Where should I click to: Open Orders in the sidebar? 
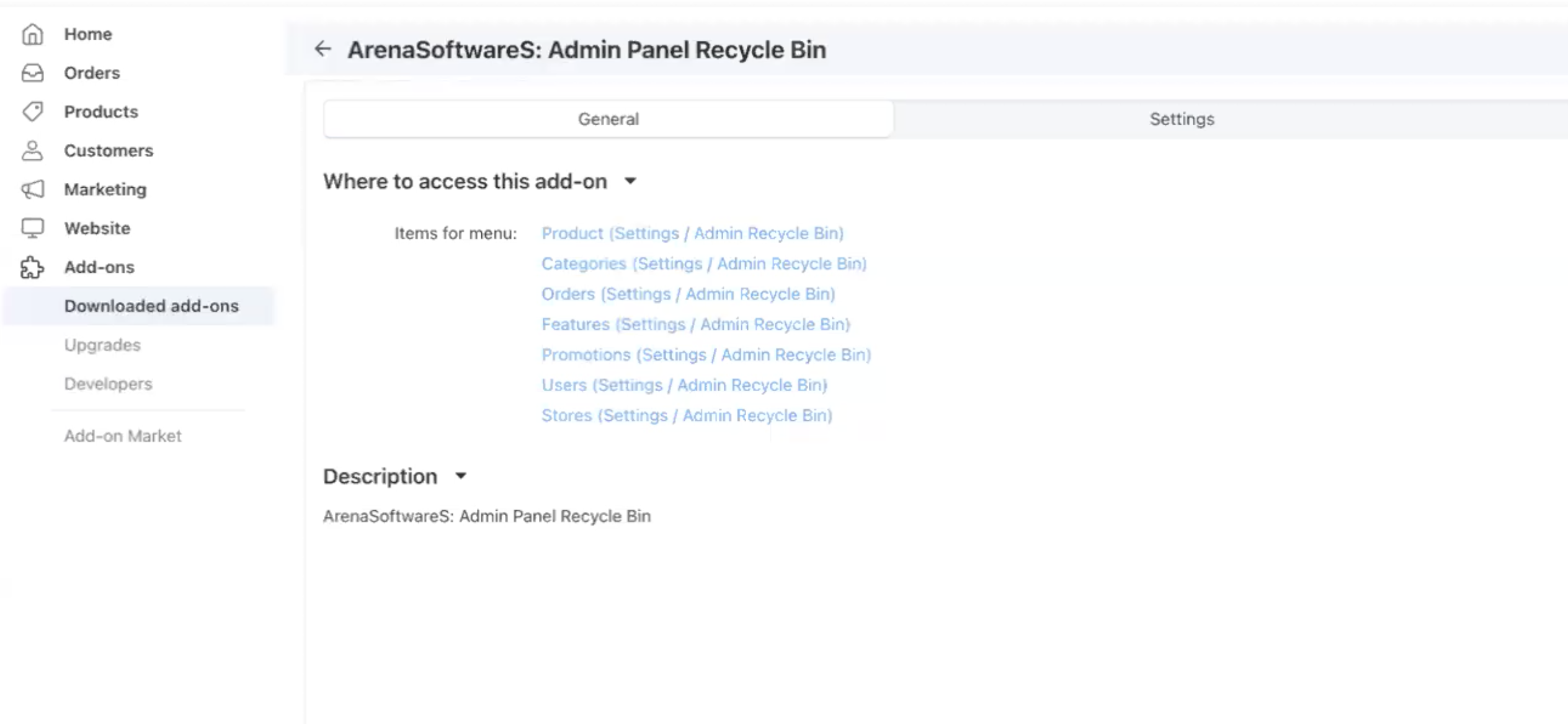click(92, 73)
